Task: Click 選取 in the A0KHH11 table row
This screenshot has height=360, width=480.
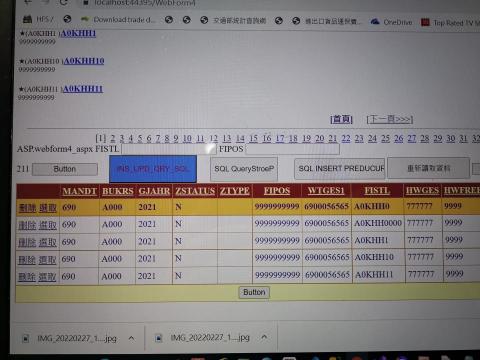Action: point(47,277)
